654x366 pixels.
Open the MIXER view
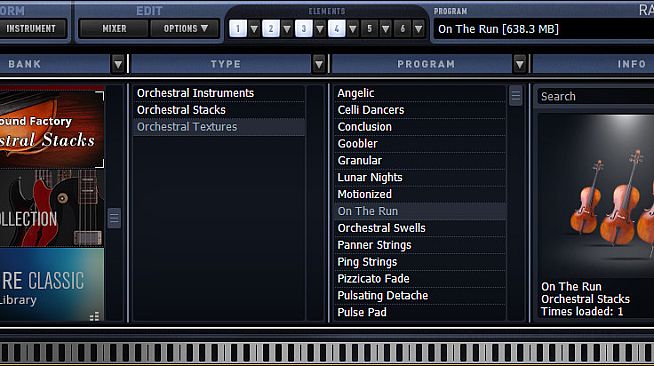114,29
